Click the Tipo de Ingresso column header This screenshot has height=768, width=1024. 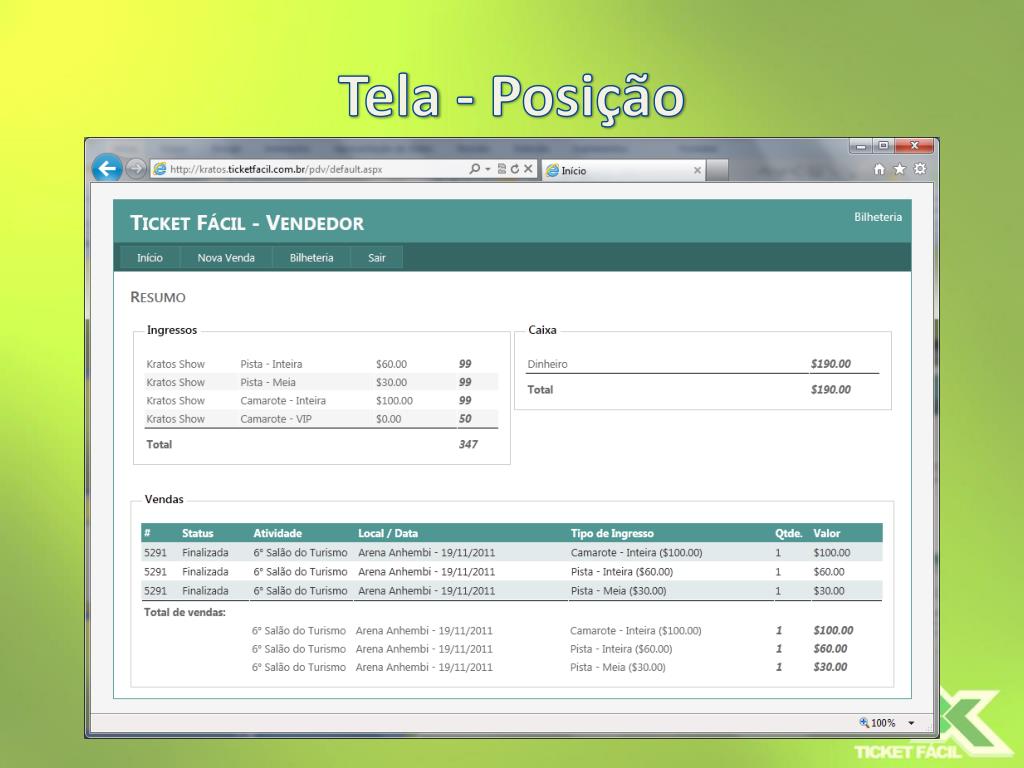coord(612,533)
